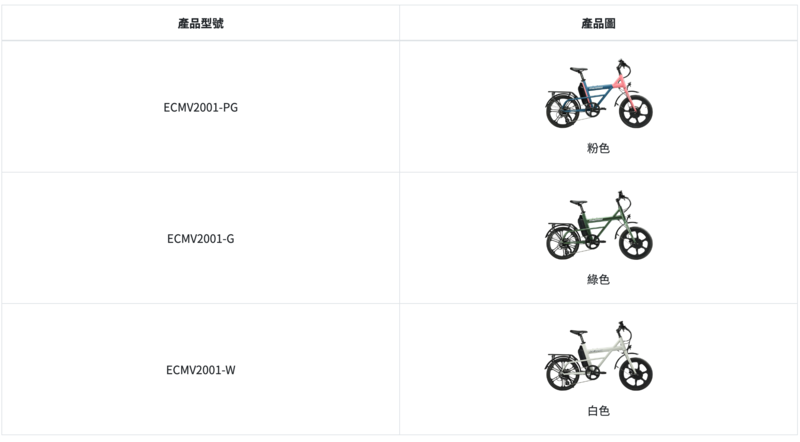Select the ECMV2001-W model number
The width and height of the screenshot is (800, 442).
[201, 370]
